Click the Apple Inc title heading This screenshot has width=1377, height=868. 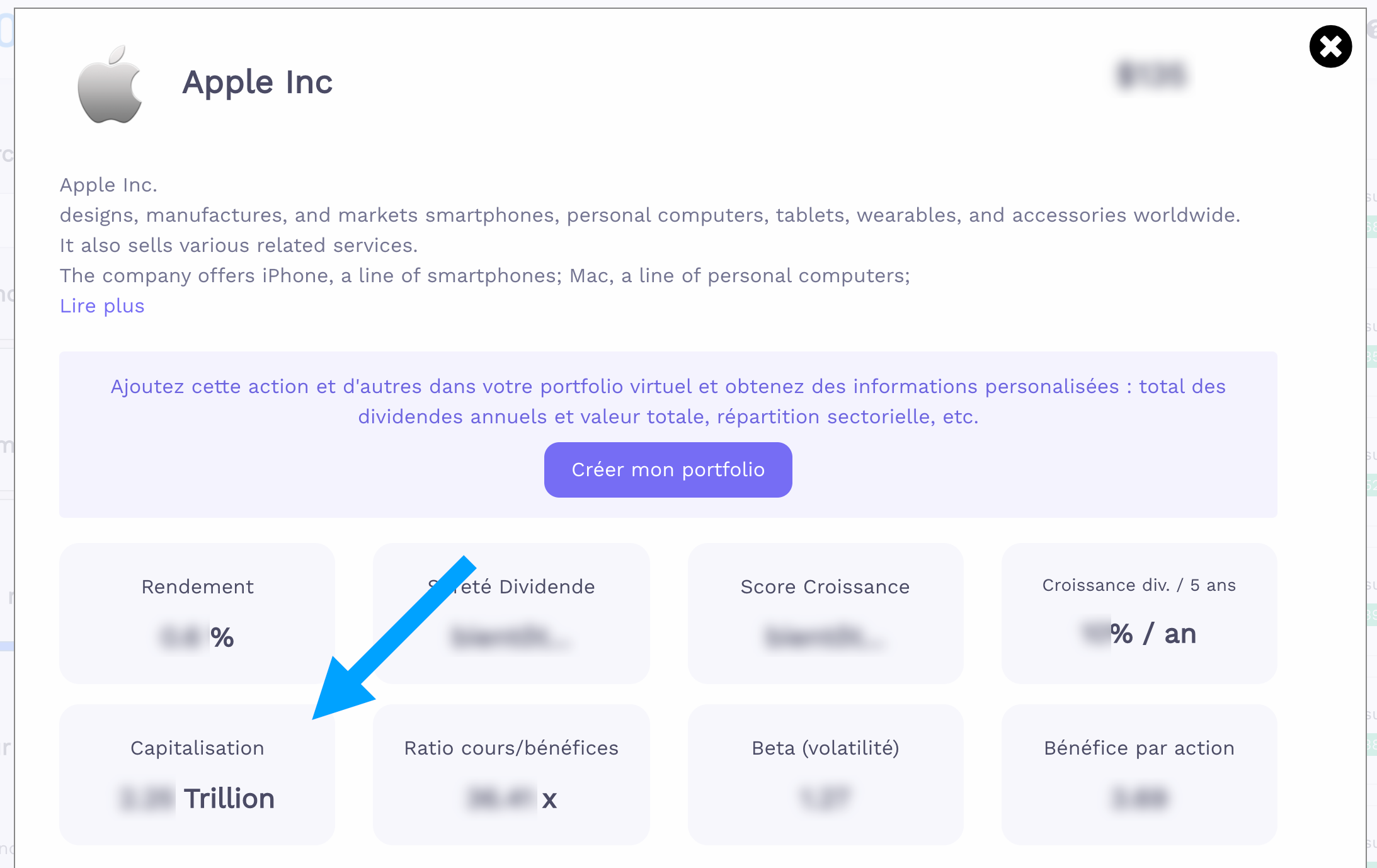tap(258, 83)
